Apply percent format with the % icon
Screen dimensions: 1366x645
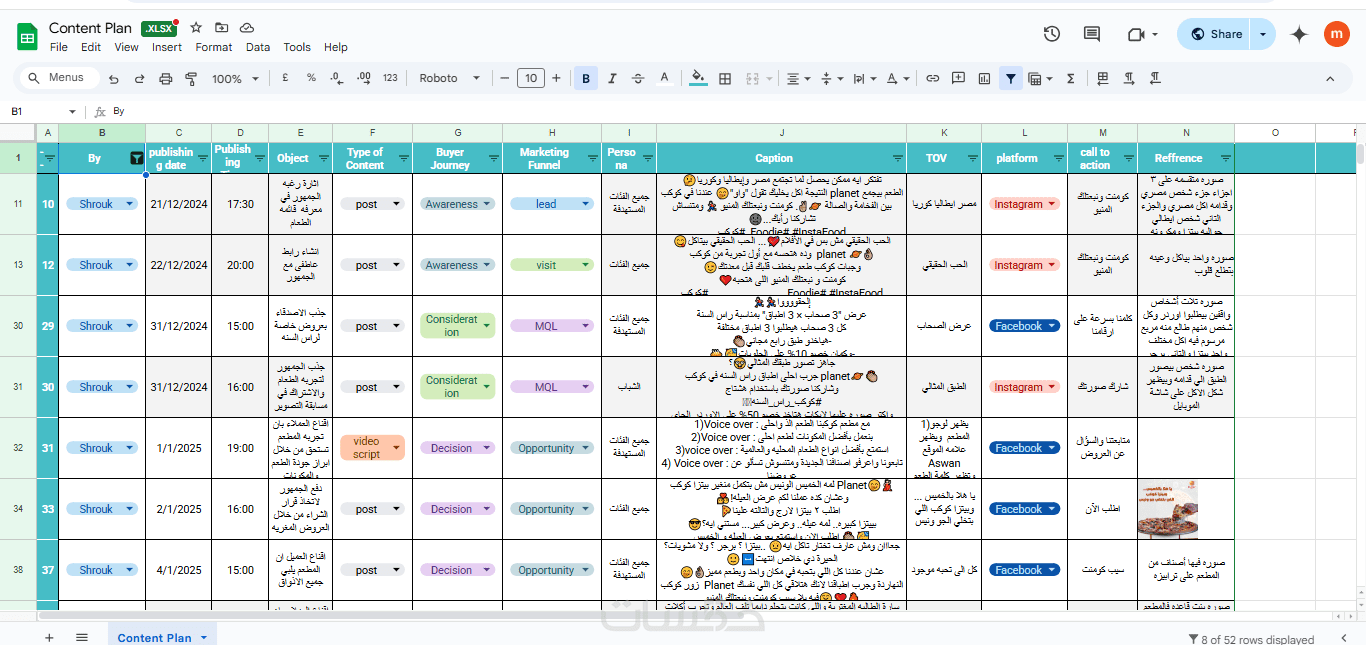point(311,78)
